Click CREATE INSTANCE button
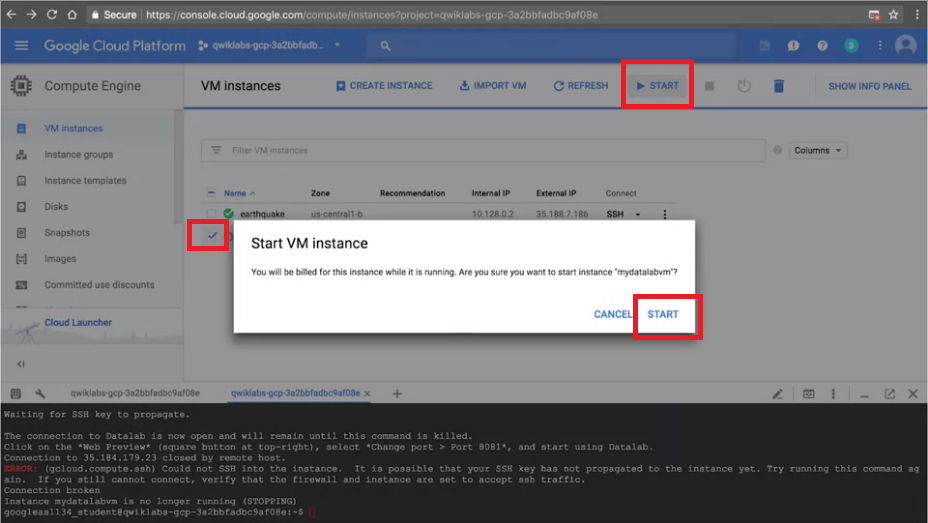 point(384,86)
